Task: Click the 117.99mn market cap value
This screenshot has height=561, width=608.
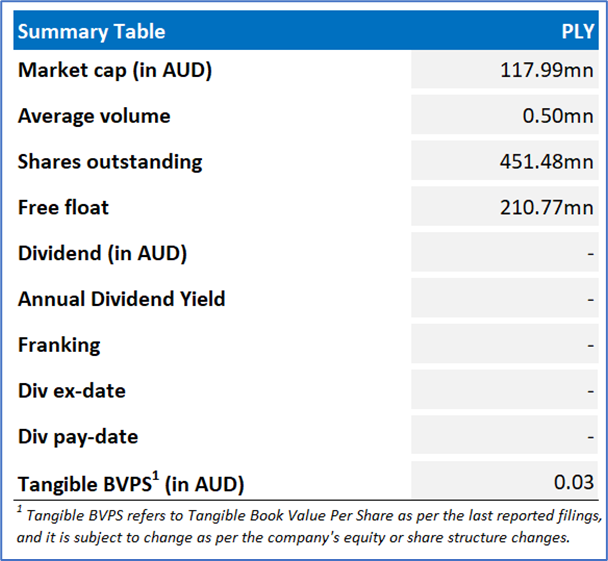Action: coord(546,70)
